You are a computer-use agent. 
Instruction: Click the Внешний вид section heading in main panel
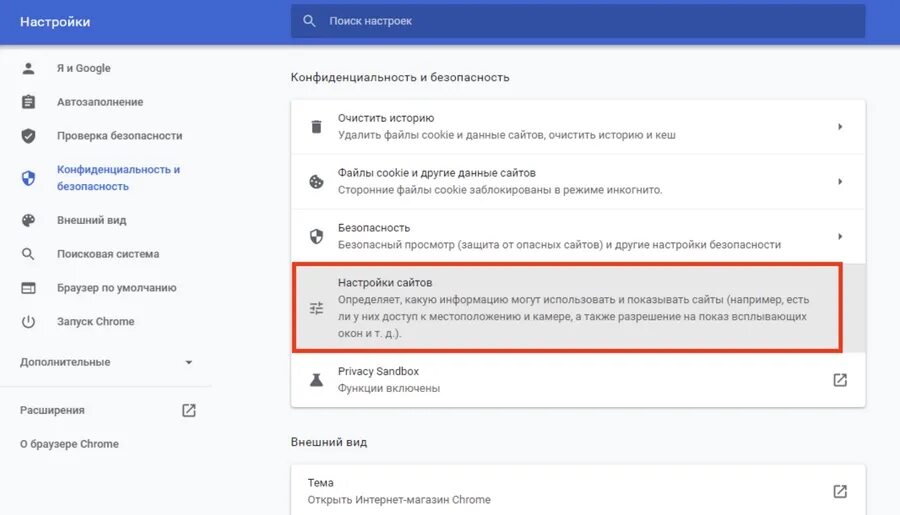329,442
